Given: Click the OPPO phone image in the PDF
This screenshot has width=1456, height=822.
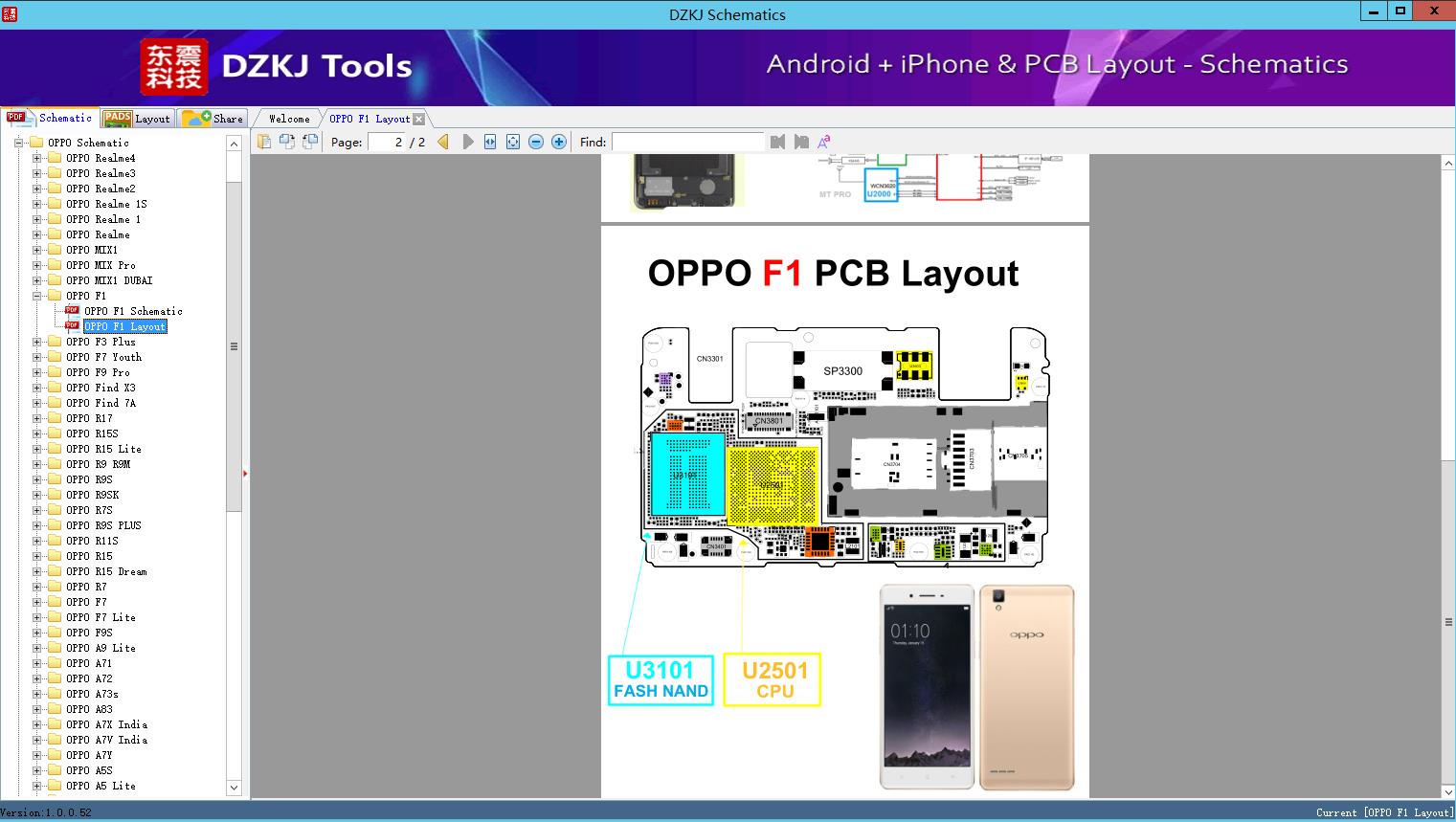Looking at the screenshot, I should (x=976, y=687).
